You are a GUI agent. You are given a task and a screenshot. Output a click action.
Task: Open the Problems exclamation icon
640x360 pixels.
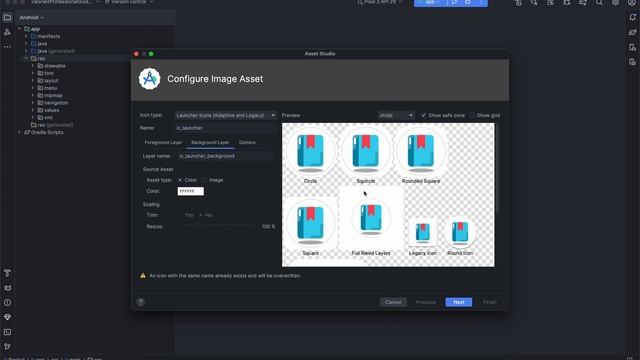point(7,302)
